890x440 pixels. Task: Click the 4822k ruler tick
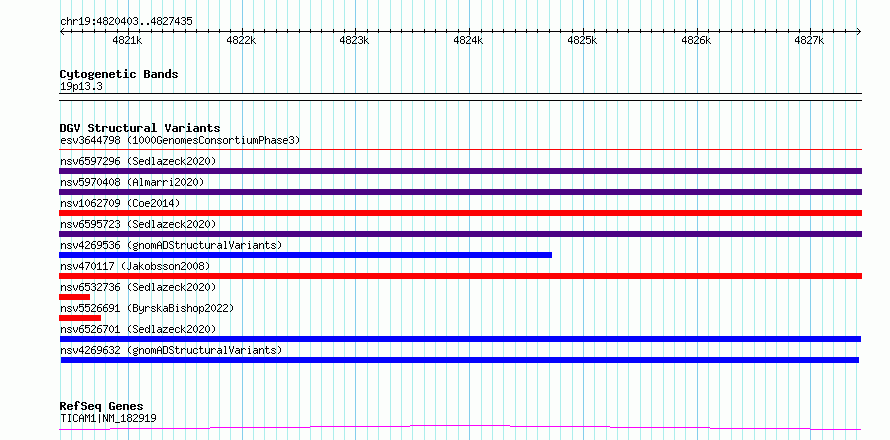point(242,40)
